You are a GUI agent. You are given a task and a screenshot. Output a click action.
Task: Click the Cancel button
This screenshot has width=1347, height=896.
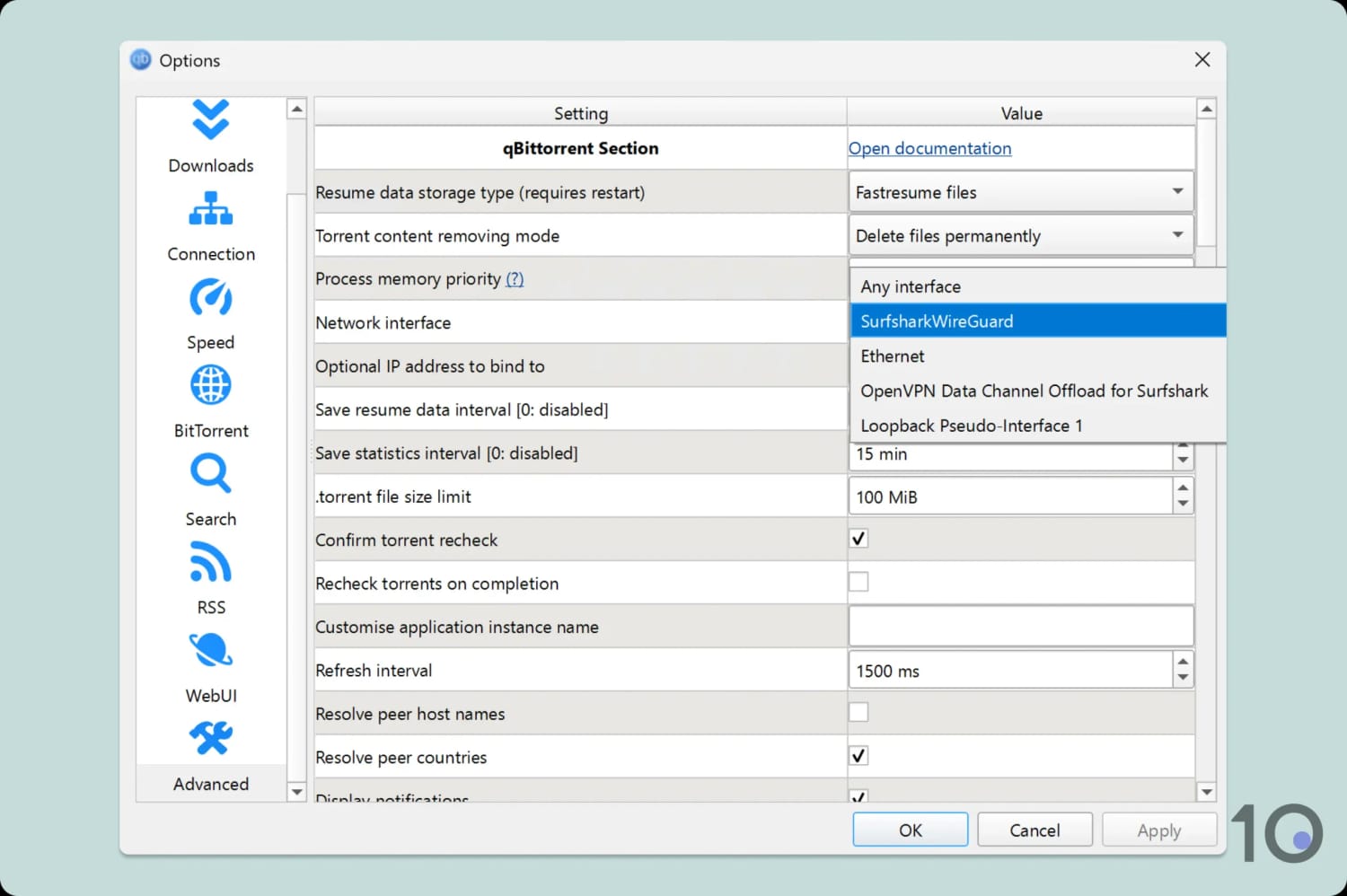(1034, 830)
